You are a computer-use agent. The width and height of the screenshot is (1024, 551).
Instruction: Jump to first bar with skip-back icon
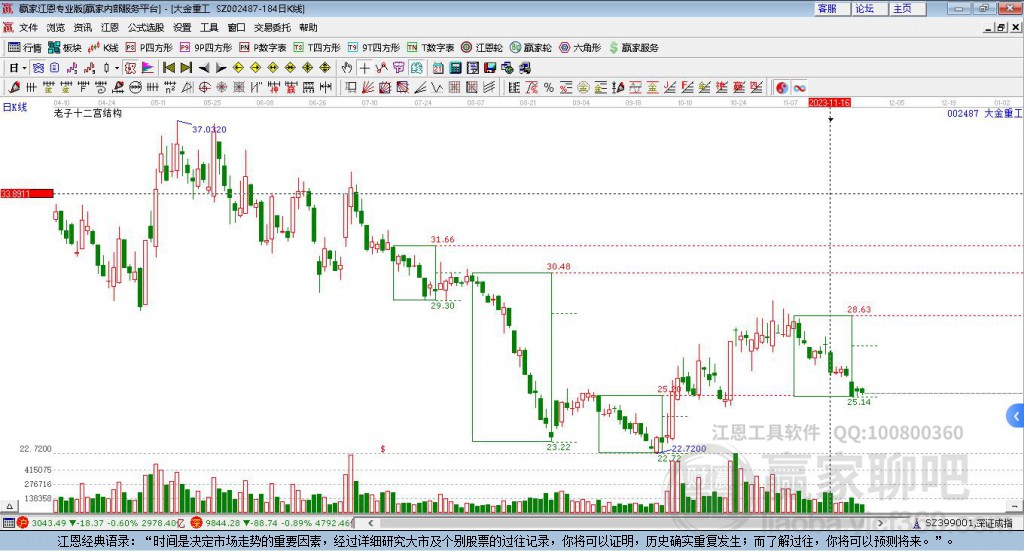coord(168,68)
